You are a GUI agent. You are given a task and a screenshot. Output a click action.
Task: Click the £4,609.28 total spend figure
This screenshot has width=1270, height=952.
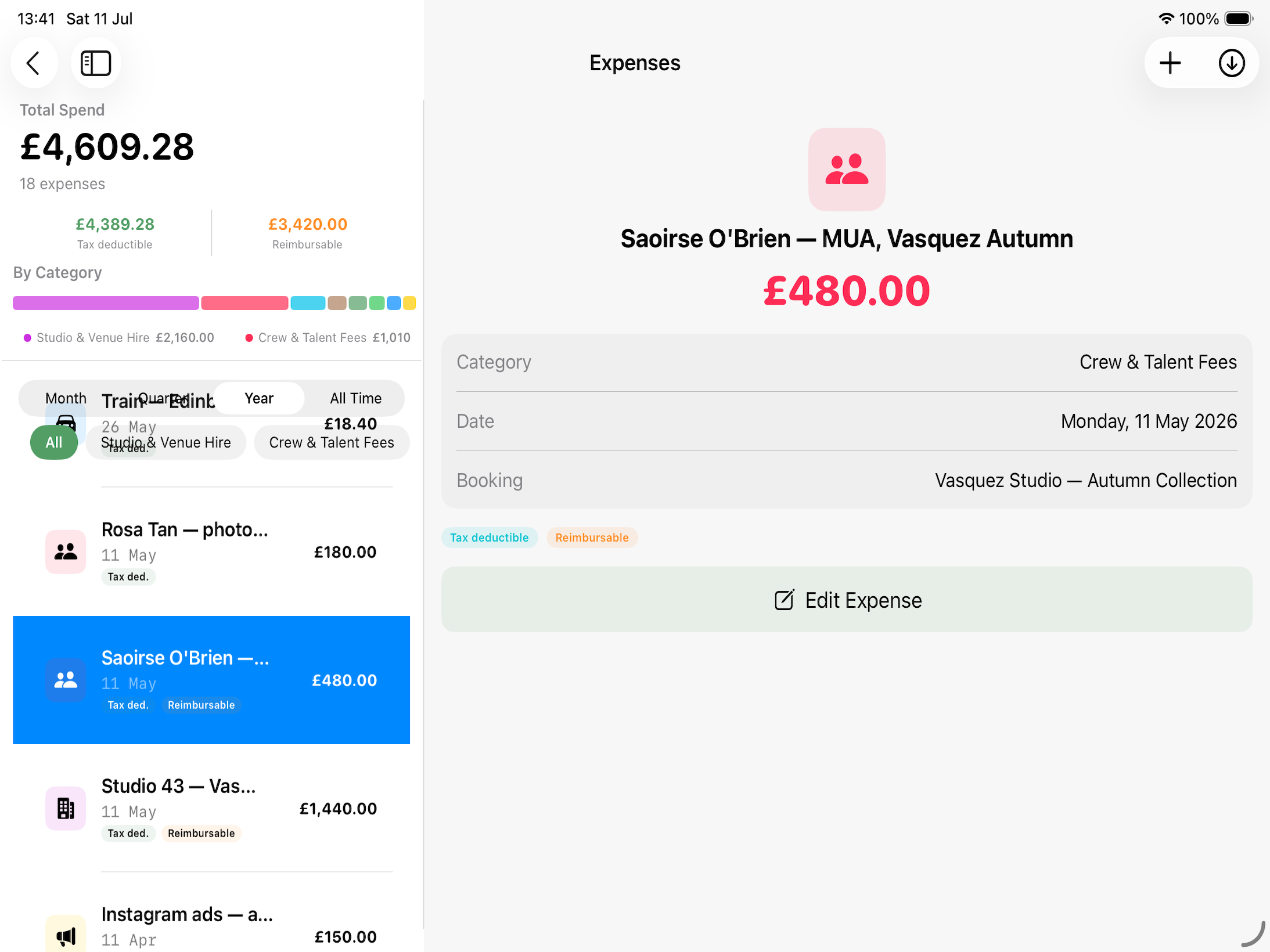[107, 147]
